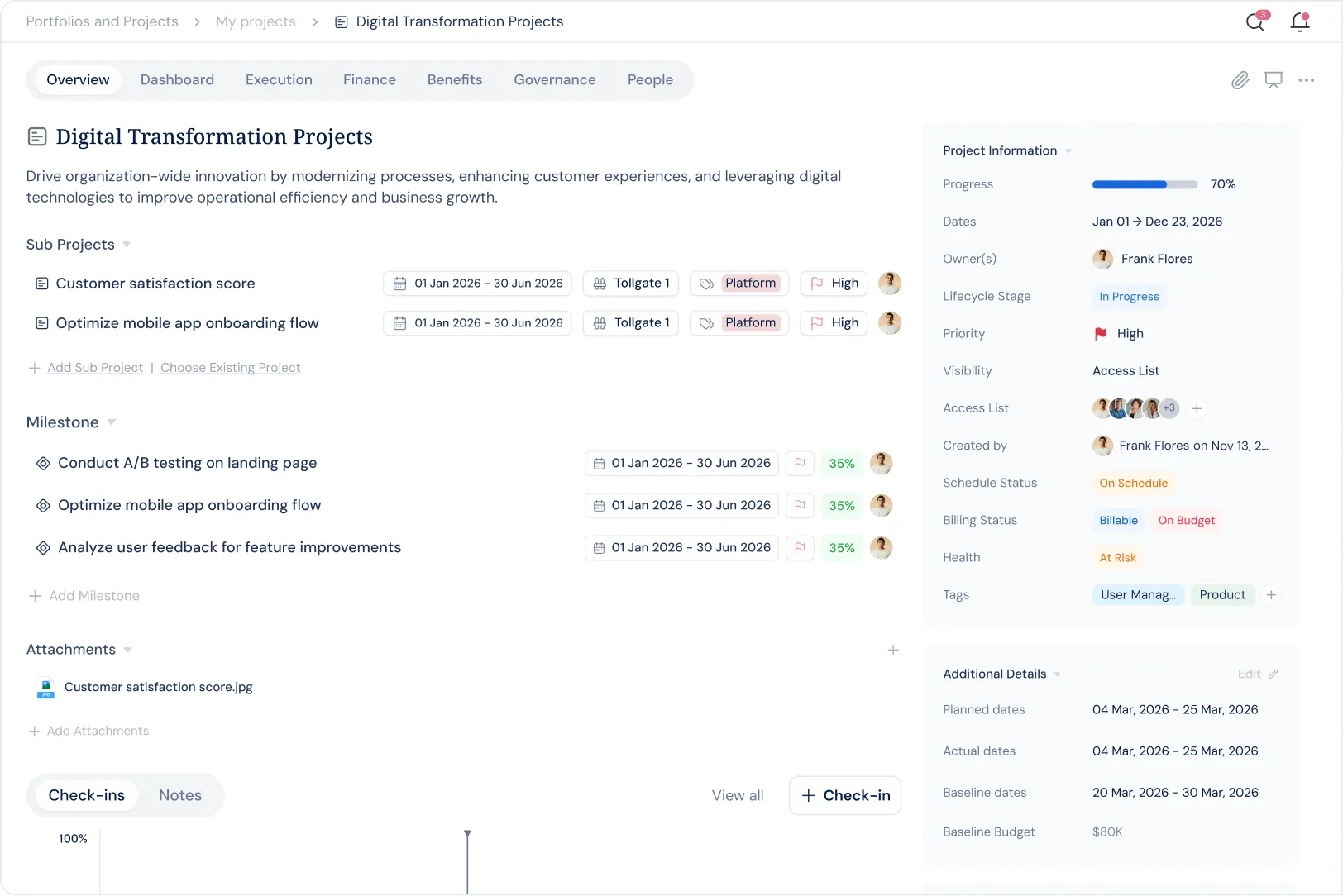The width and height of the screenshot is (1343, 896).
Task: Open the At Risk health dropdown
Action: (1117, 558)
